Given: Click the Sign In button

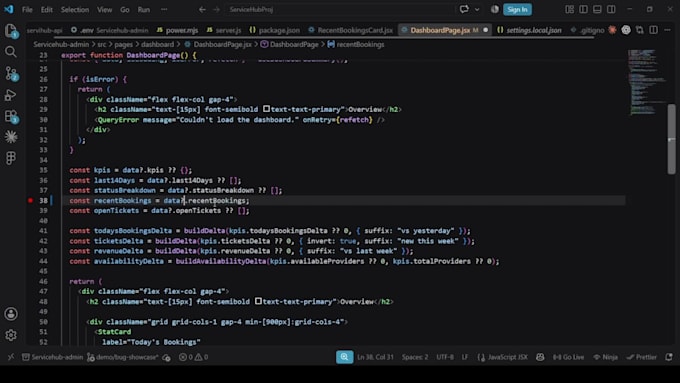Looking at the screenshot, I should (517, 9).
